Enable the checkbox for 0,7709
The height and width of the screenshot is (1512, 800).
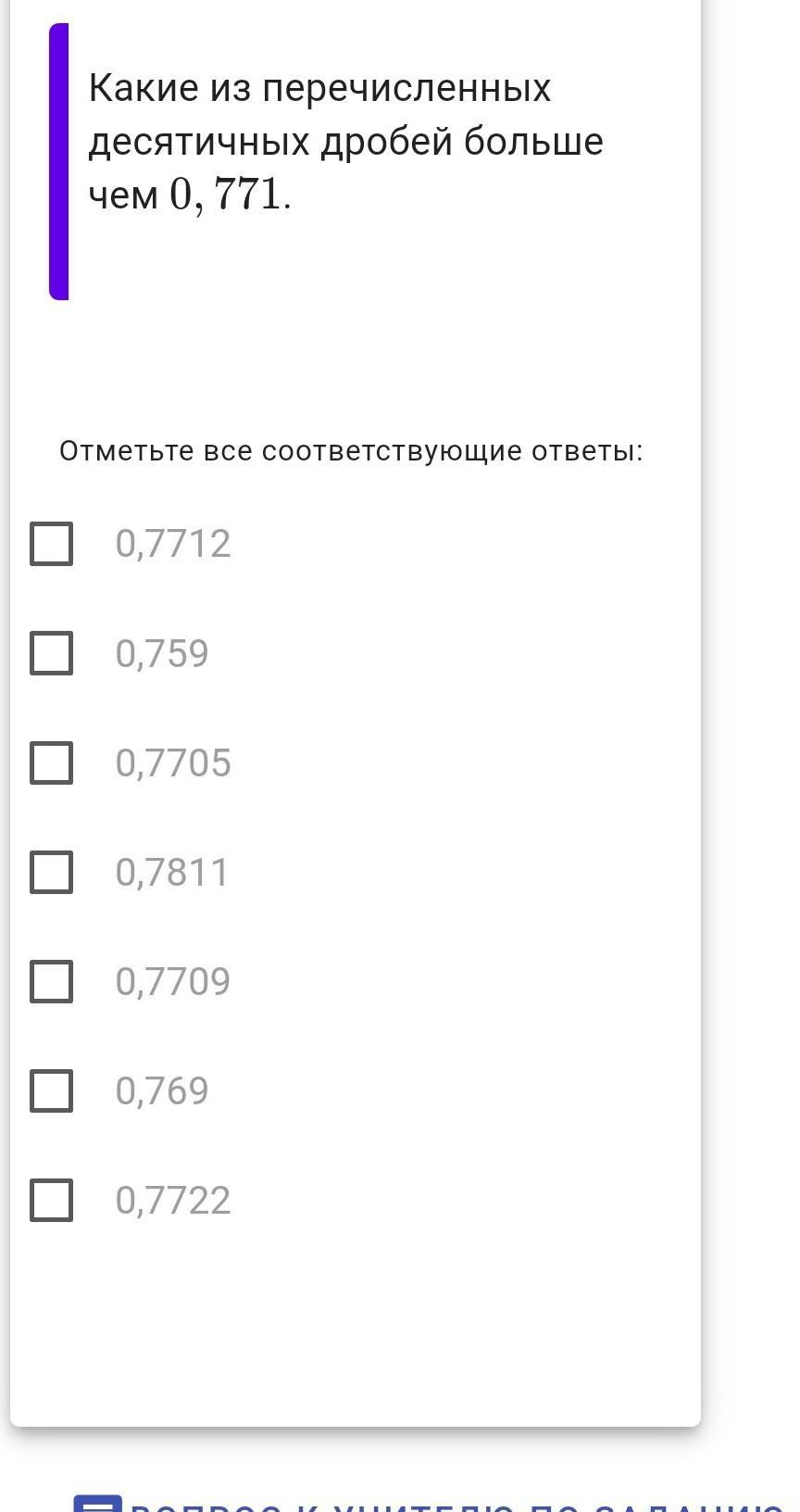52,981
